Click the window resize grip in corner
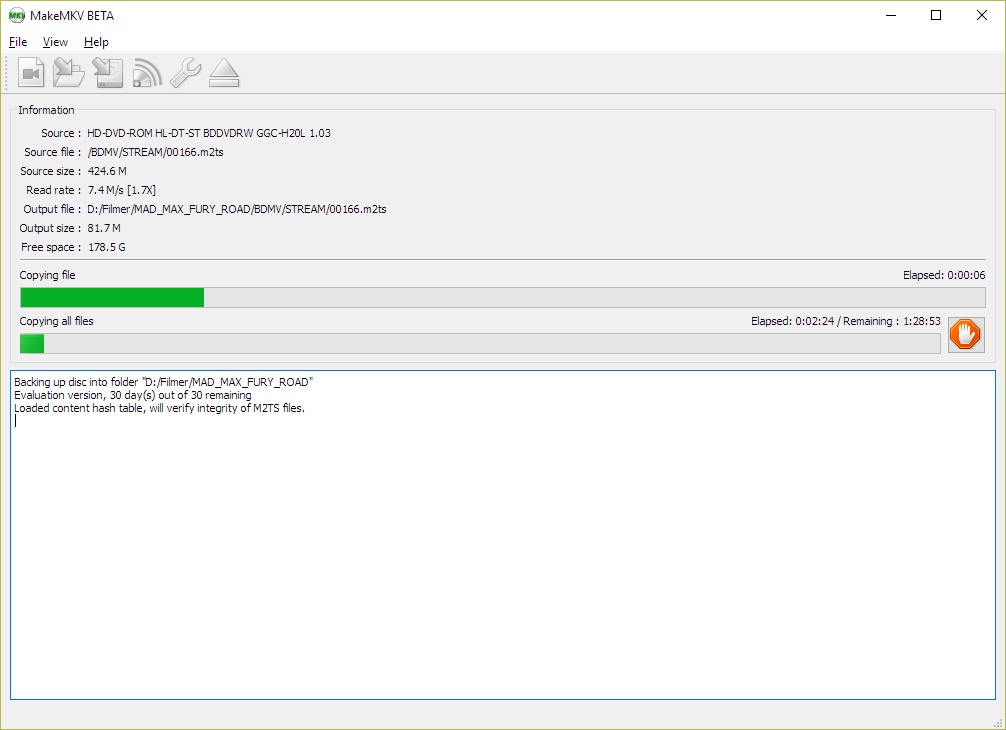 point(998,722)
